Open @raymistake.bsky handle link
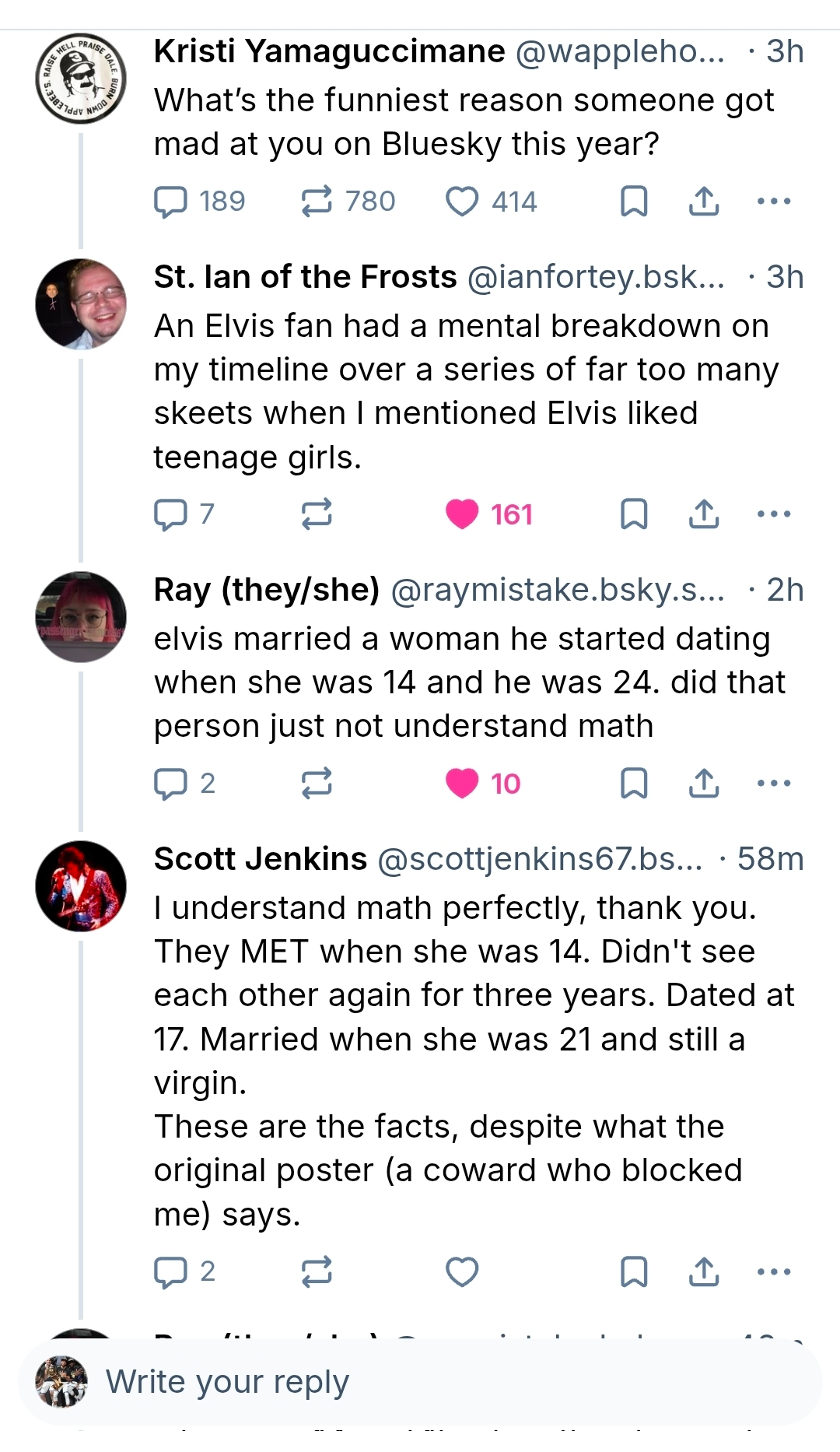 coord(557,591)
